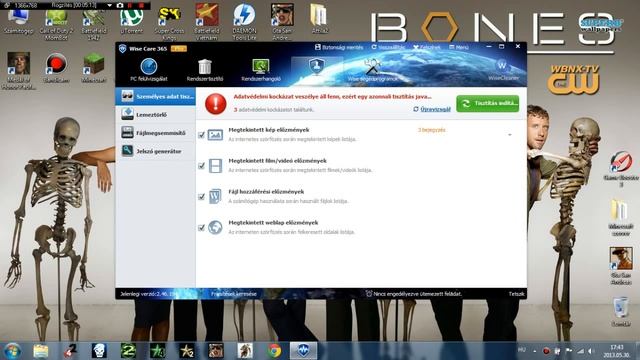Open Rendszertisztító trash can tab
The height and width of the screenshot is (360, 640).
click(204, 70)
